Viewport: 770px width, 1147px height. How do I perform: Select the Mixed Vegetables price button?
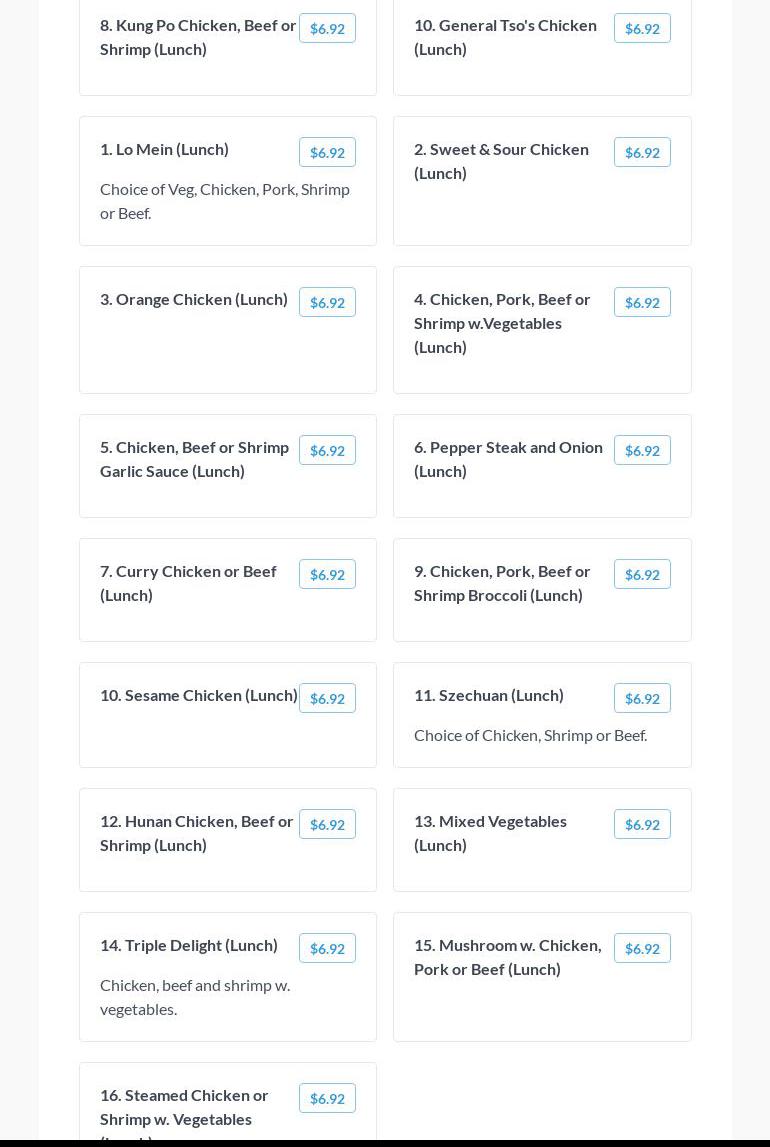tap(642, 824)
